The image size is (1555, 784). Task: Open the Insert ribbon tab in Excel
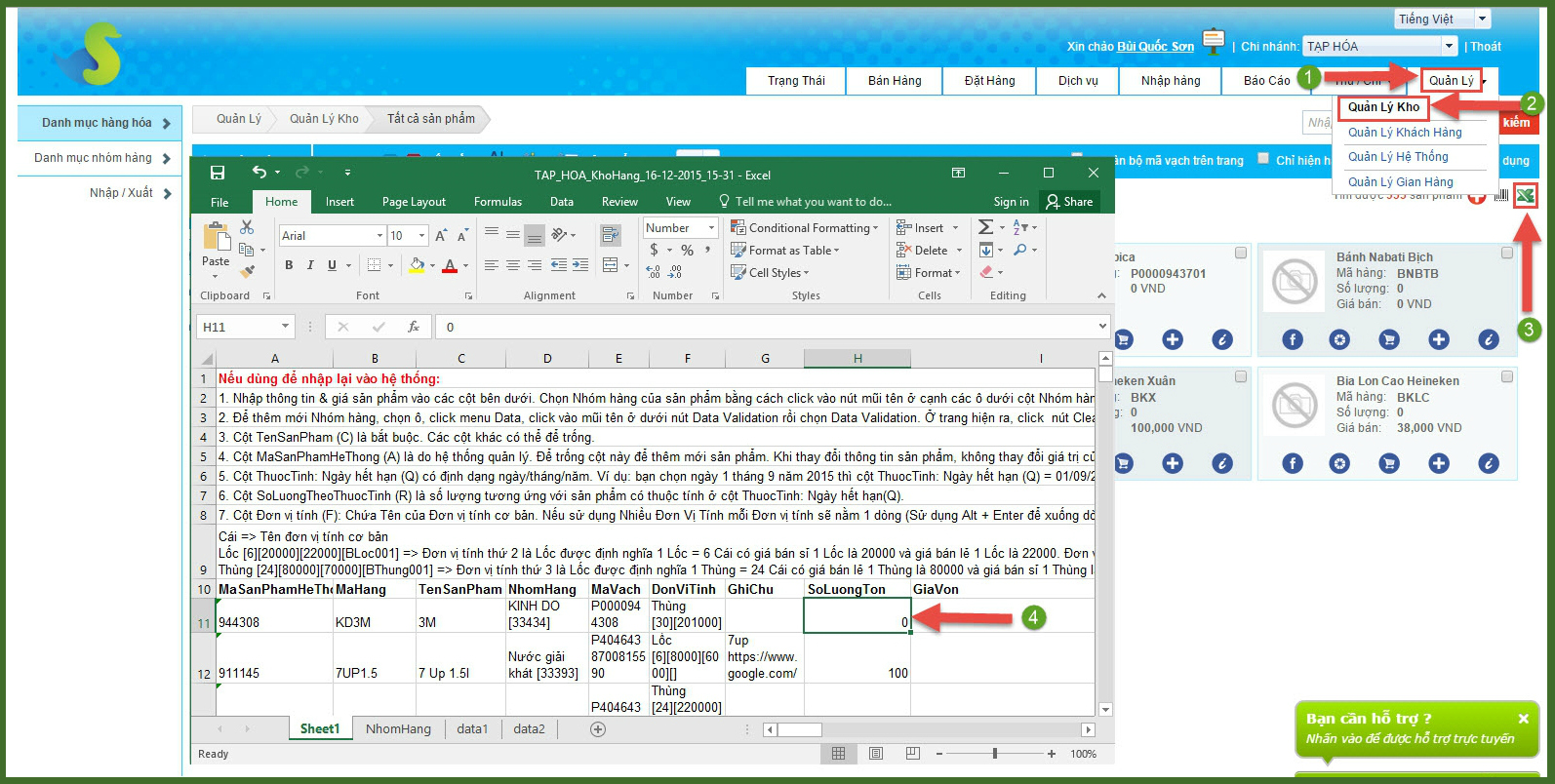click(x=339, y=202)
